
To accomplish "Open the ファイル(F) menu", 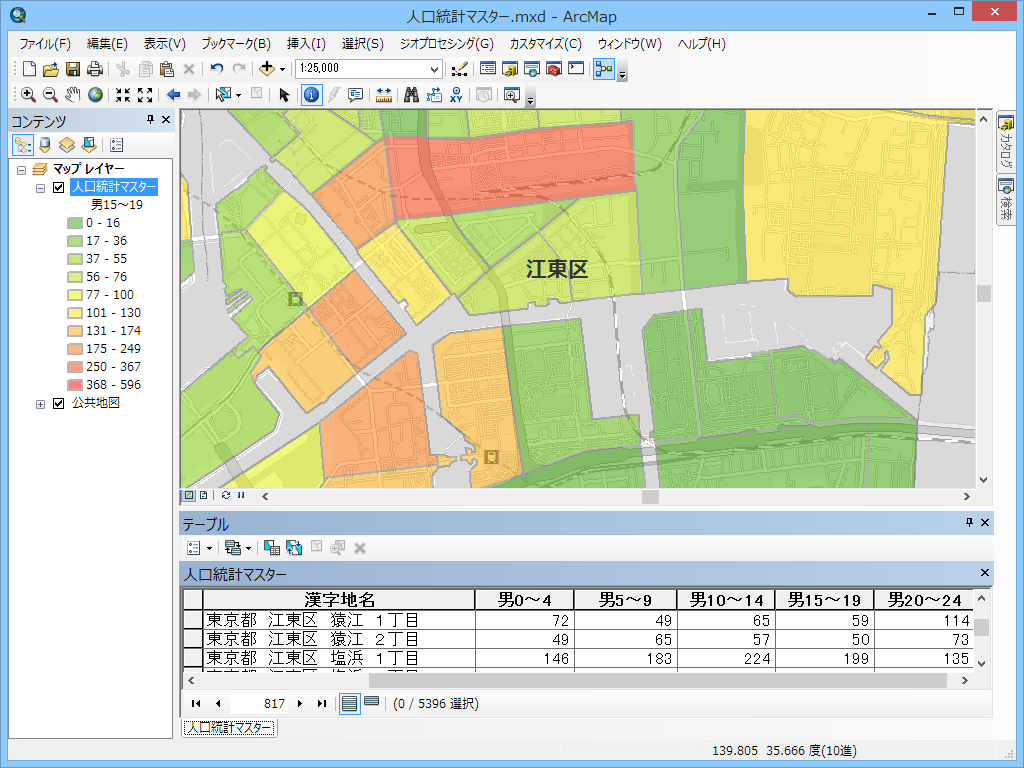I will point(45,44).
